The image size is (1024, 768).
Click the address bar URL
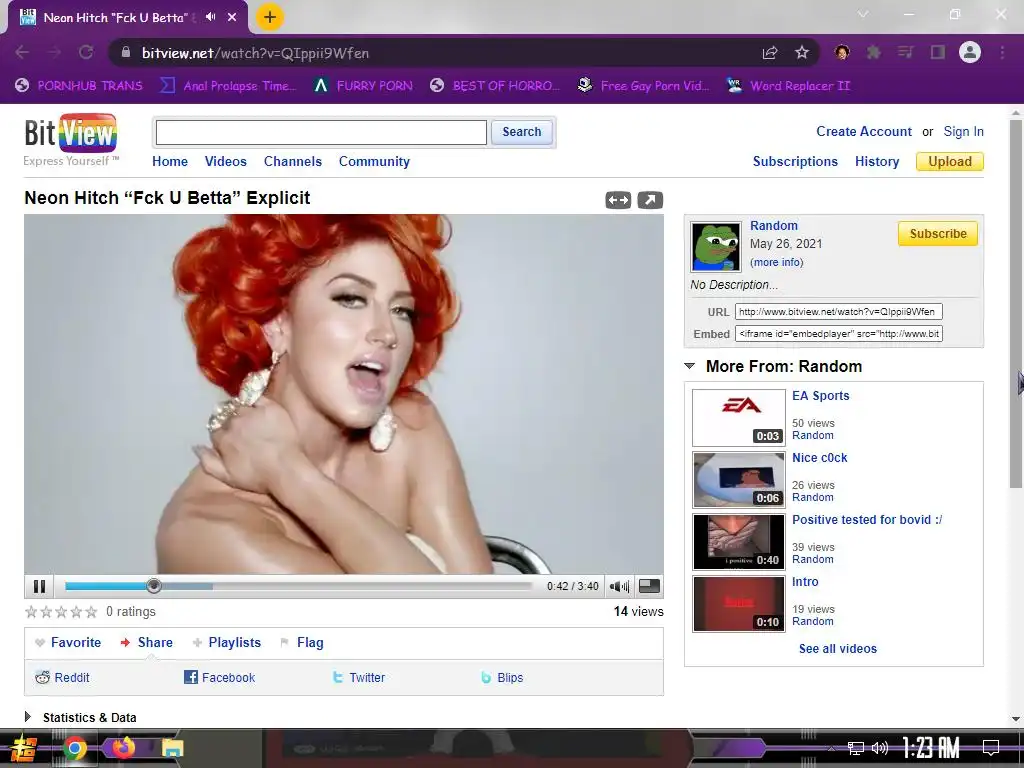[255, 53]
